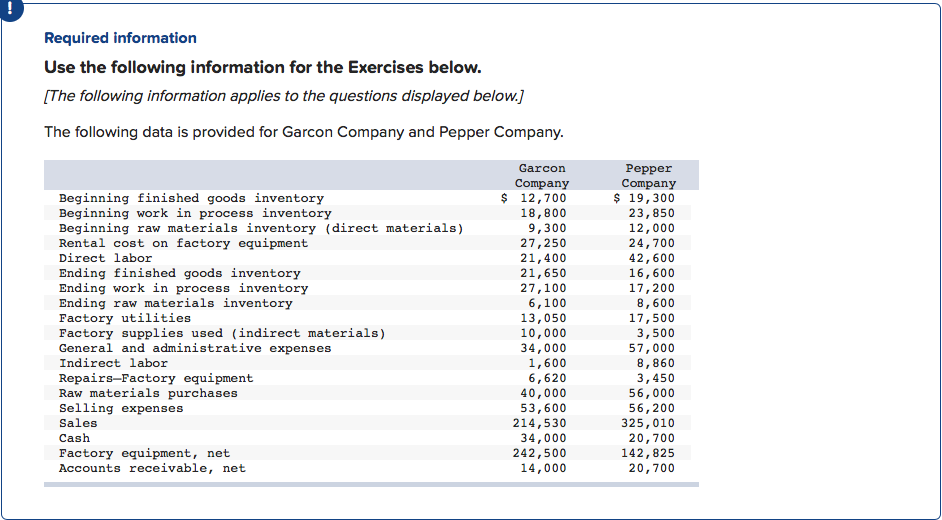Click 'Factory supplies used (indirect materials)'
This screenshot has height=520, width=942.
click(x=222, y=333)
